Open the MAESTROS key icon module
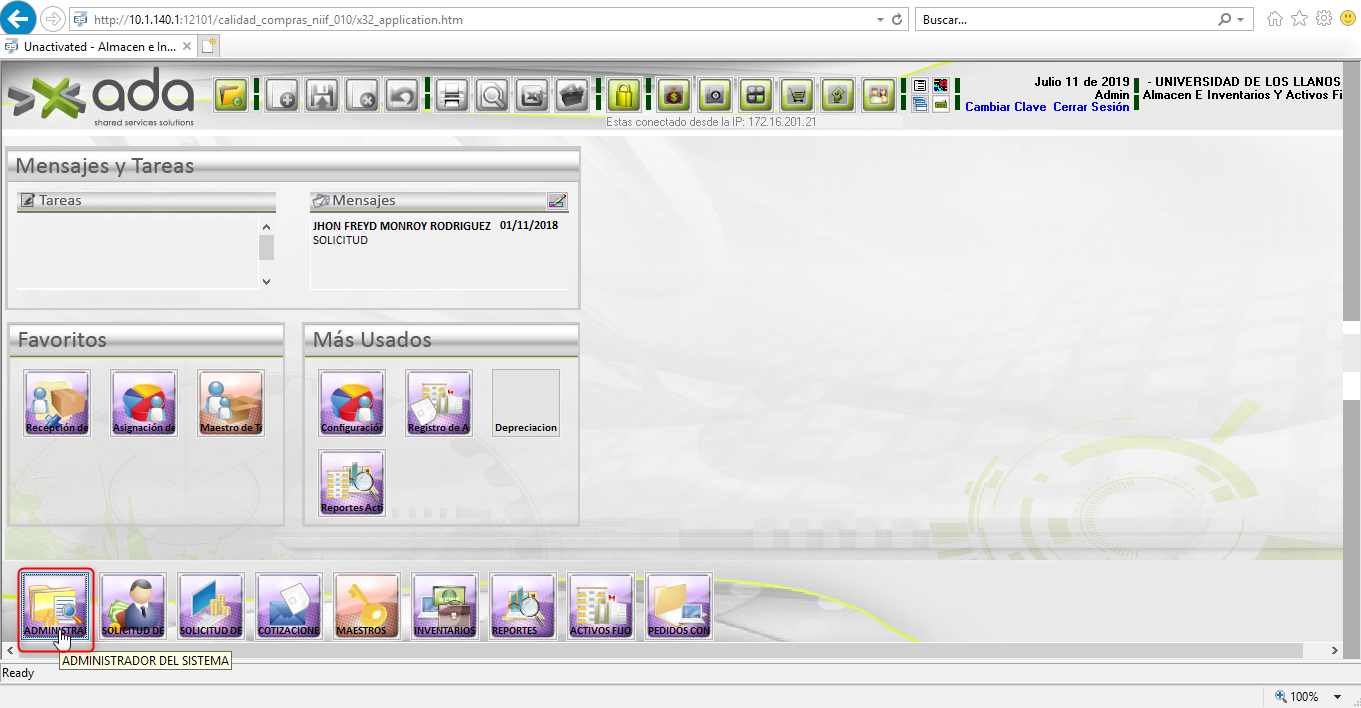Viewport: 1361px width, 708px height. 367,607
